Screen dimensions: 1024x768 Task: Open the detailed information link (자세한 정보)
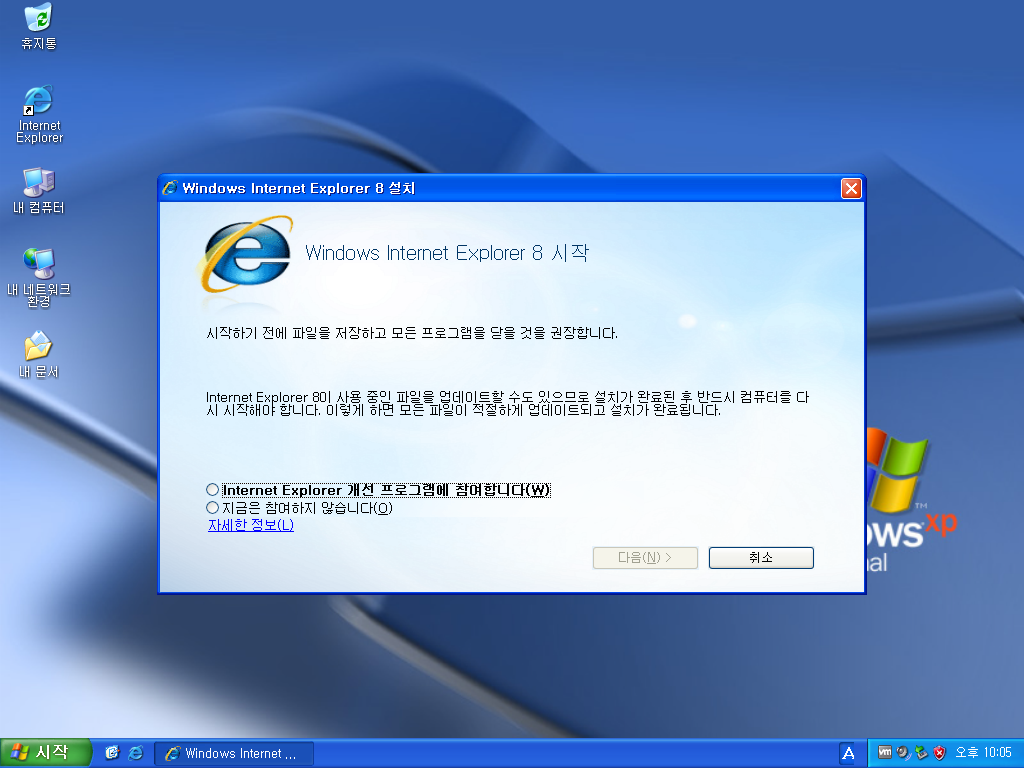pos(251,525)
